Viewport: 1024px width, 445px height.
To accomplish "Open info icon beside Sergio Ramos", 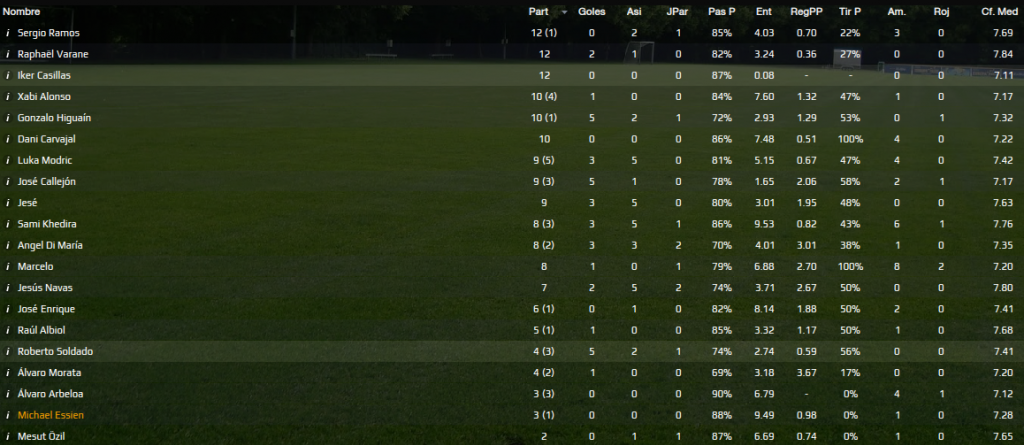I will pos(8,33).
